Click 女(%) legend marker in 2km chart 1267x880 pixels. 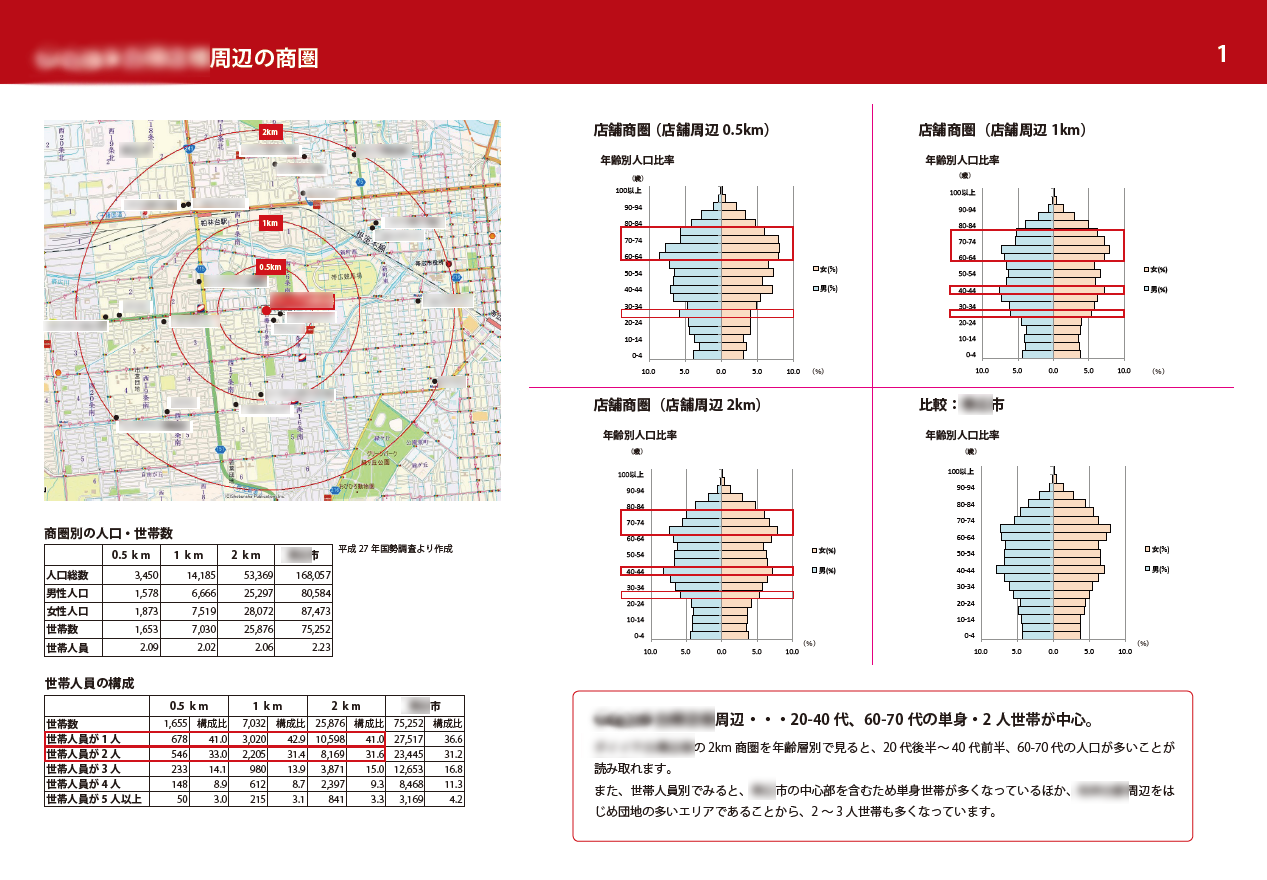(x=816, y=550)
